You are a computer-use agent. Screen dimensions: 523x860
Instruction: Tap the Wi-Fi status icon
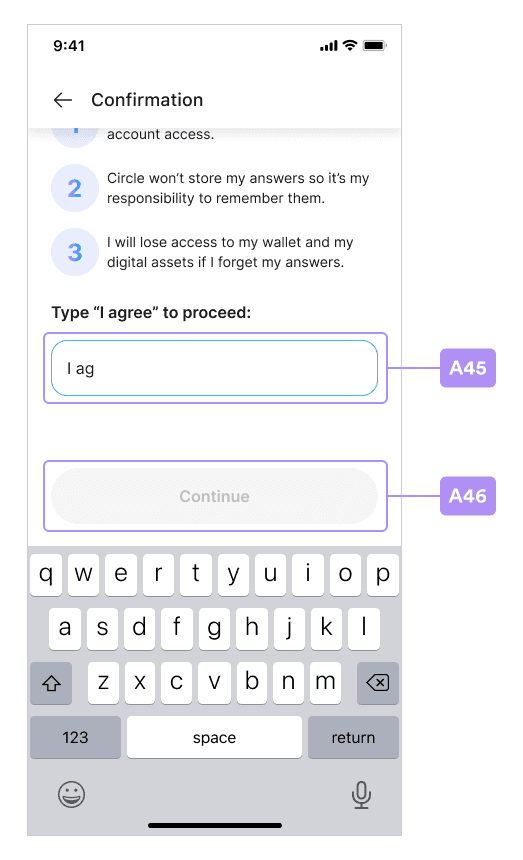click(x=350, y=46)
